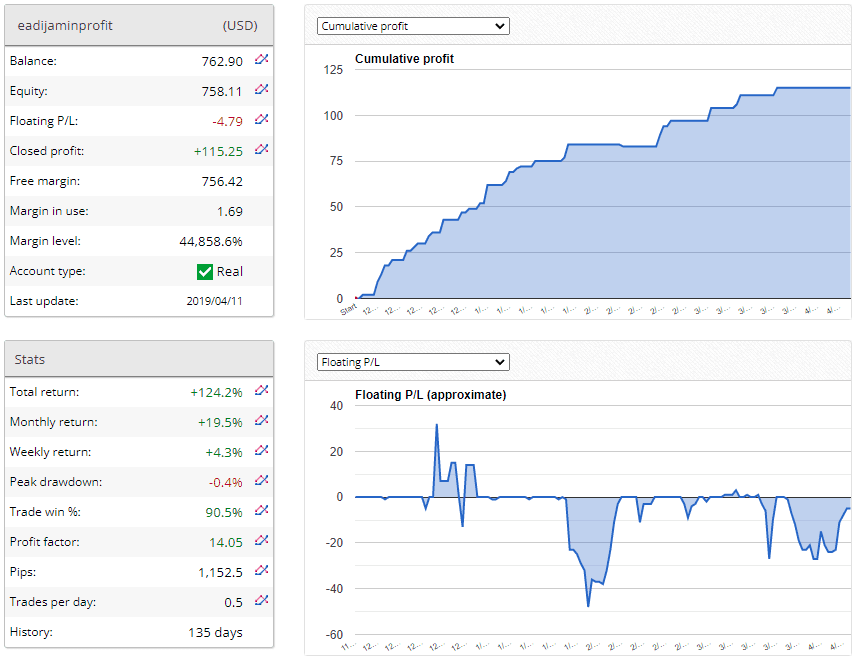Image resolution: width=855 pixels, height=659 pixels.
Task: Open the Cumulative profit chart selector dropdown
Action: (x=413, y=26)
